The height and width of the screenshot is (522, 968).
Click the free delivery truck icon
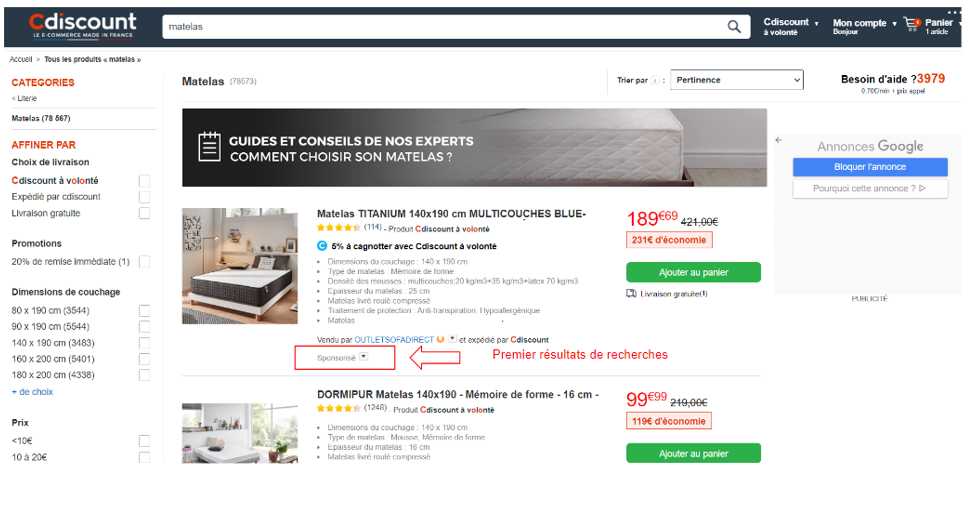tap(631, 294)
